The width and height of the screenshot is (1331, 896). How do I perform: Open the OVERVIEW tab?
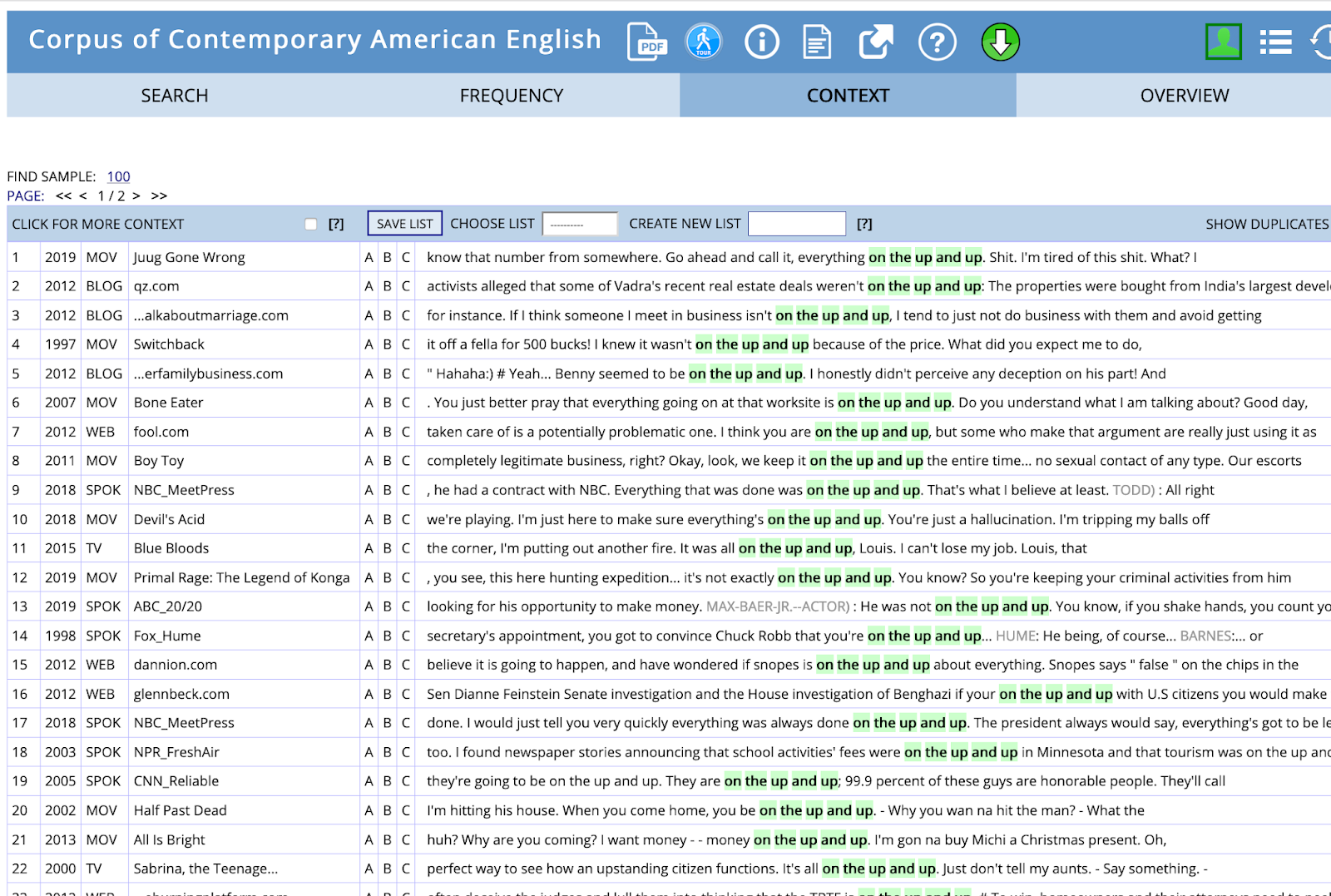(1184, 96)
